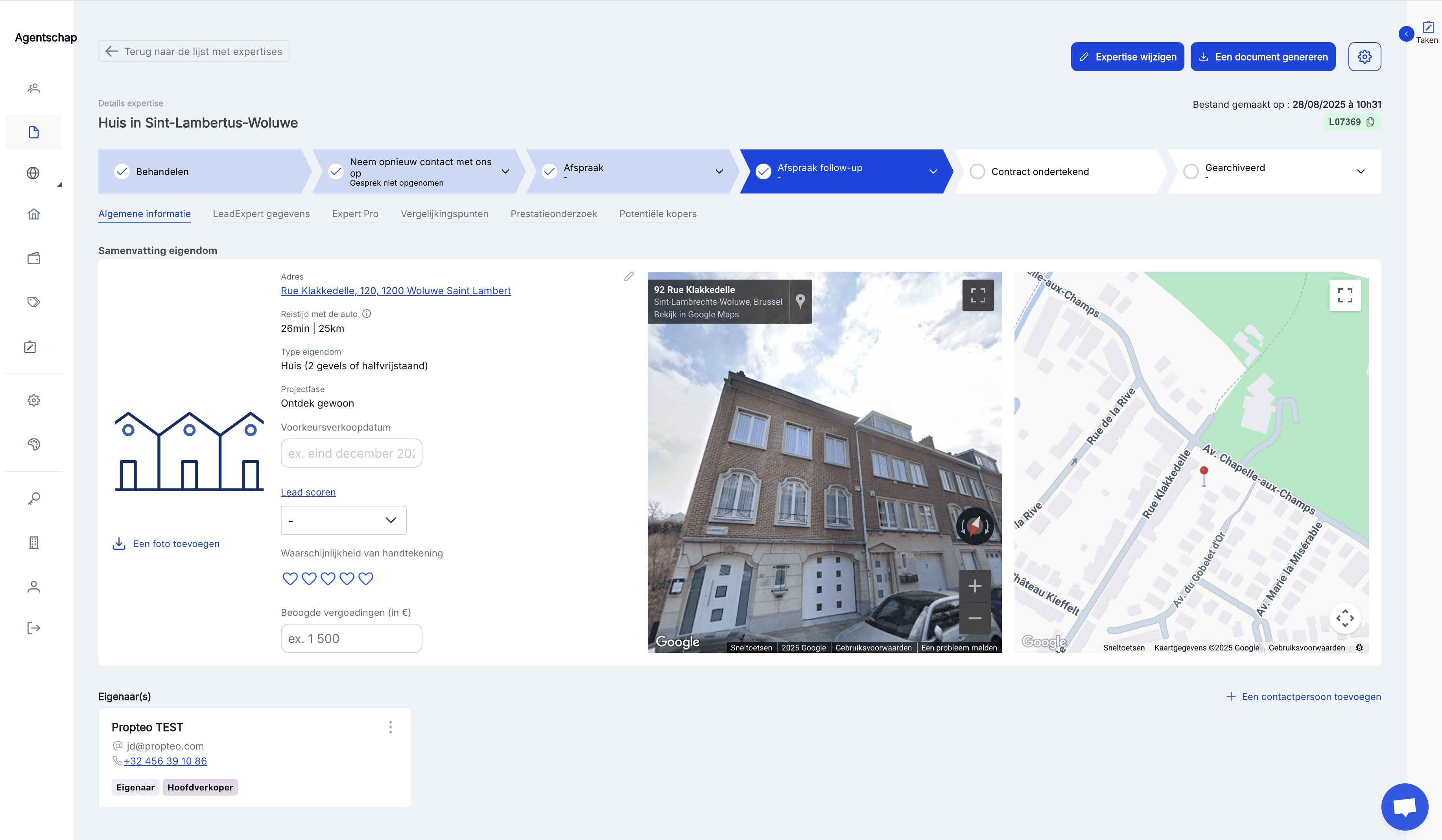Open the clipboard edit icon in sidebar
This screenshot has width=1442, height=840.
[30, 347]
